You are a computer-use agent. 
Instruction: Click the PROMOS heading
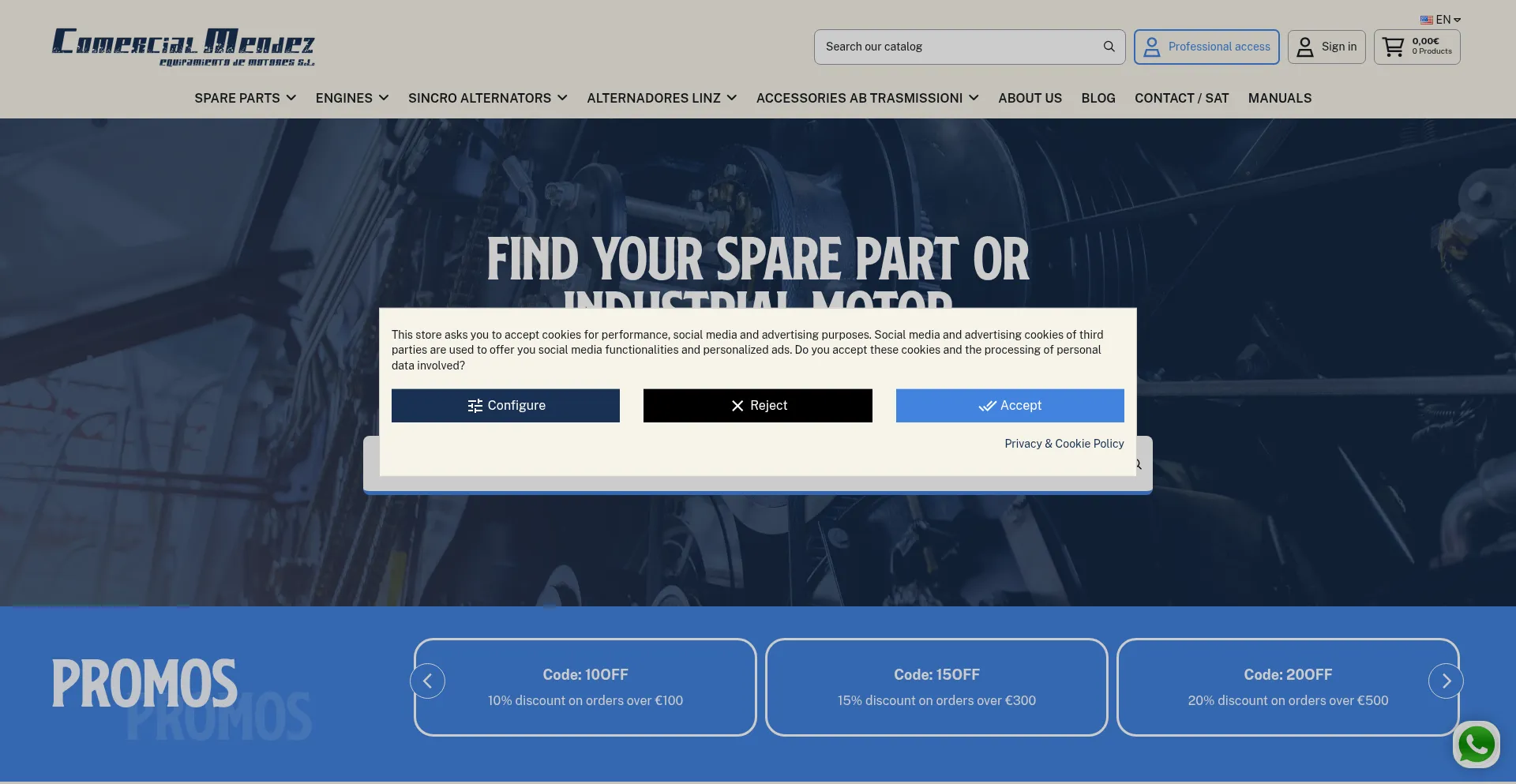coord(144,683)
